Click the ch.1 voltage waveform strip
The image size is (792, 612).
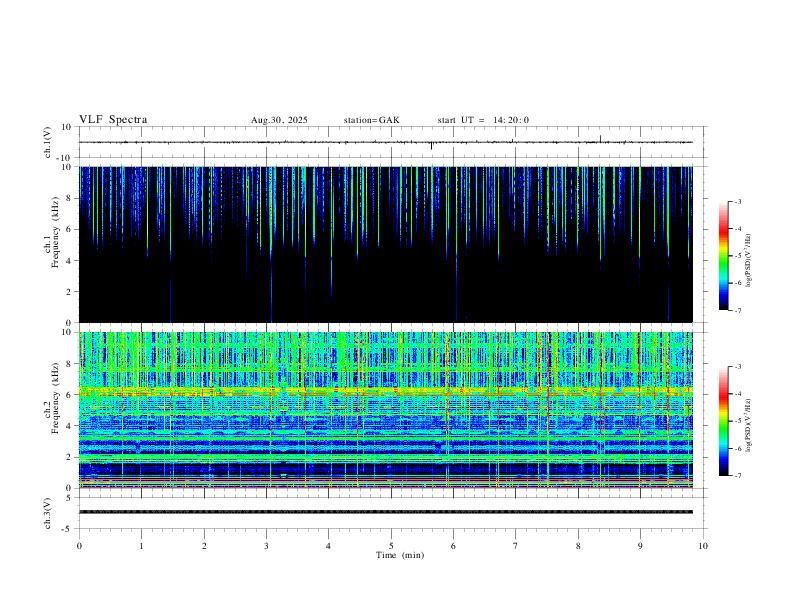385,142
